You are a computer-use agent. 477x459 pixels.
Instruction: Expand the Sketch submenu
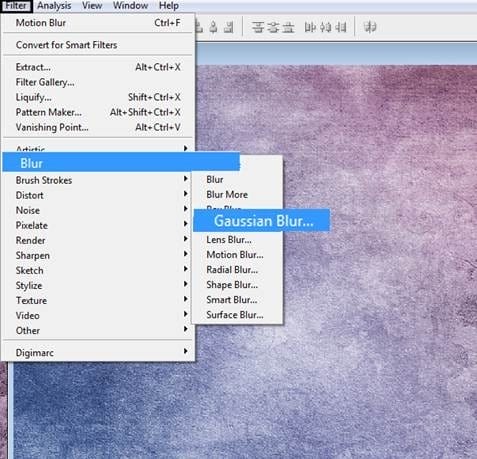click(98, 270)
